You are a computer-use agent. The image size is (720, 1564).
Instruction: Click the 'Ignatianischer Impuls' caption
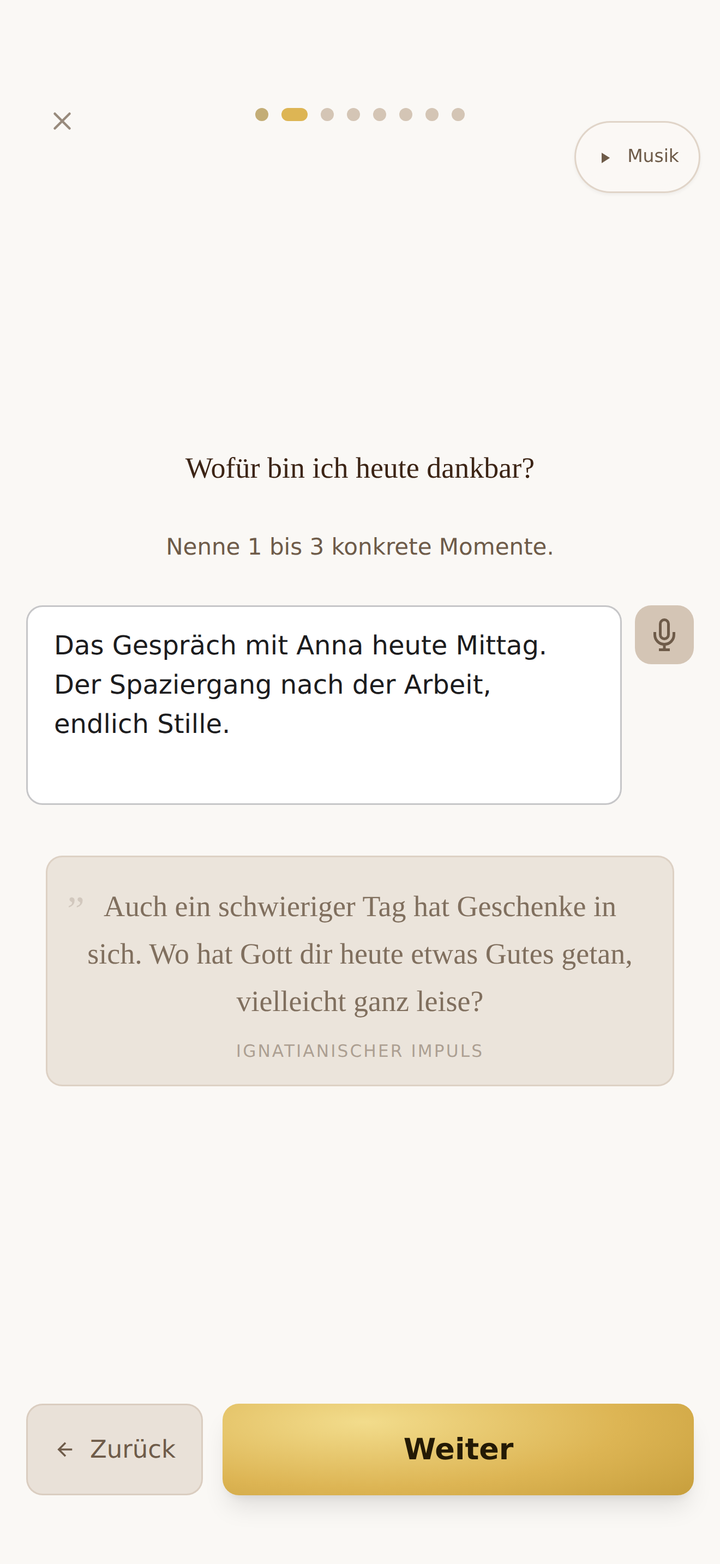point(360,1051)
